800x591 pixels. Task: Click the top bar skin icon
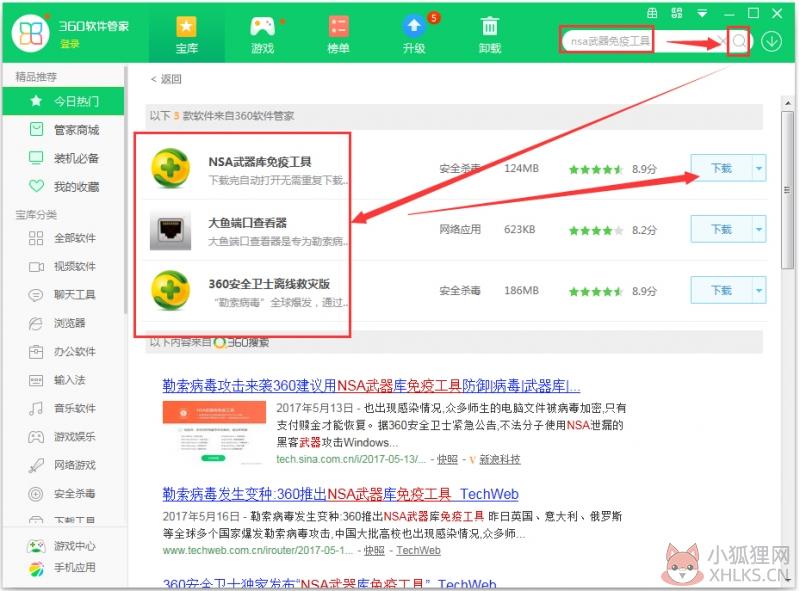point(652,13)
